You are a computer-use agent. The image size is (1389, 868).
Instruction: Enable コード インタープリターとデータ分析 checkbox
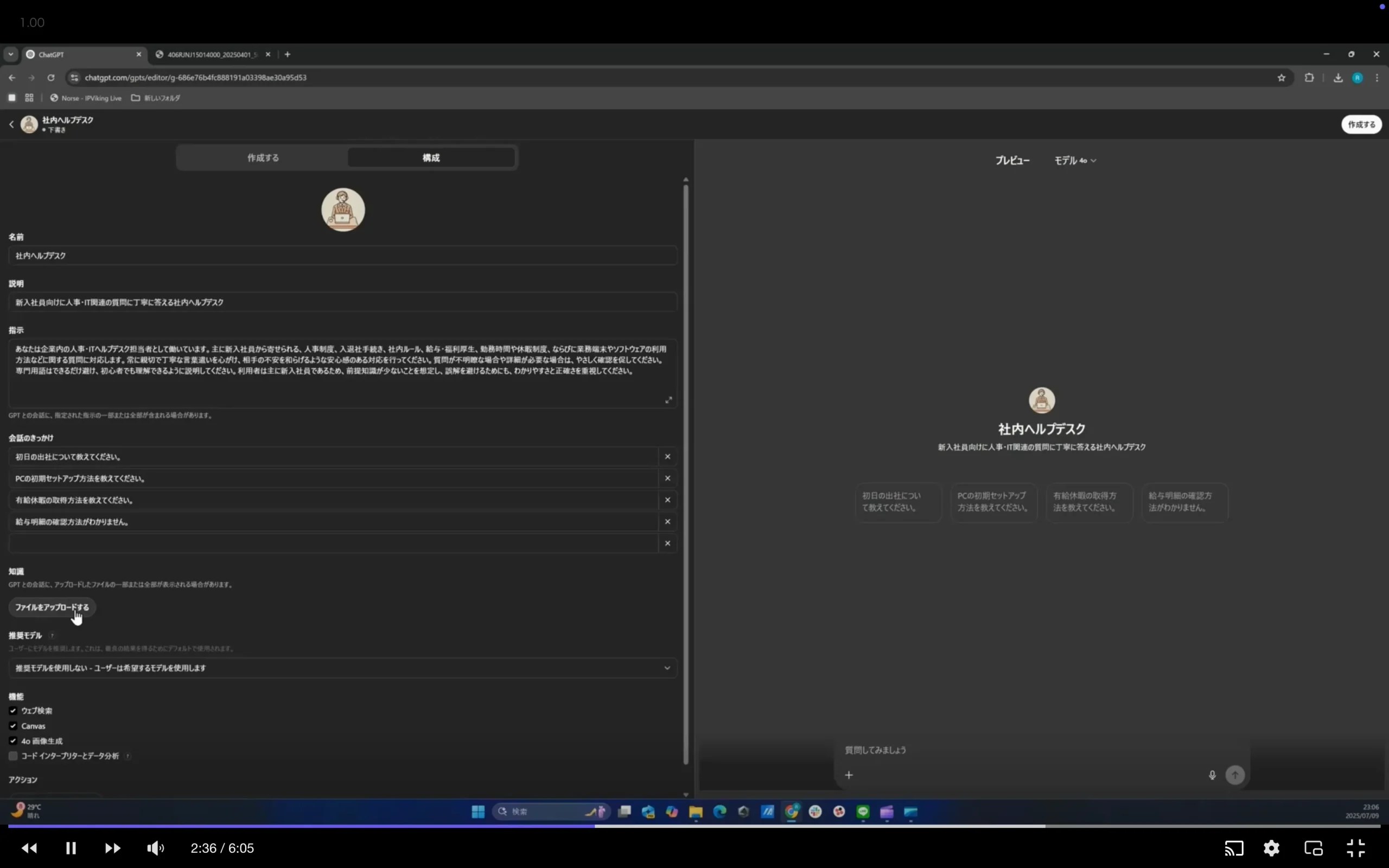(12, 756)
